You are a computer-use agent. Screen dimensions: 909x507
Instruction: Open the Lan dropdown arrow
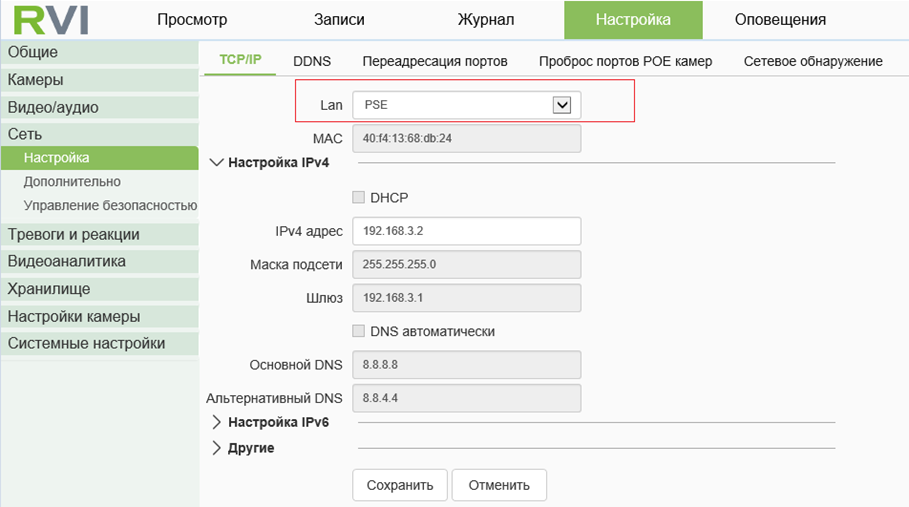coord(562,105)
